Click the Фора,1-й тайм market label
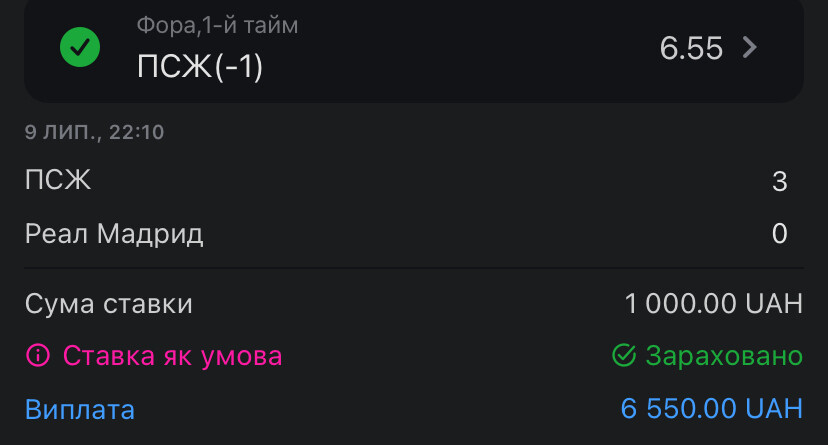This screenshot has height=445, width=828. coord(217,25)
